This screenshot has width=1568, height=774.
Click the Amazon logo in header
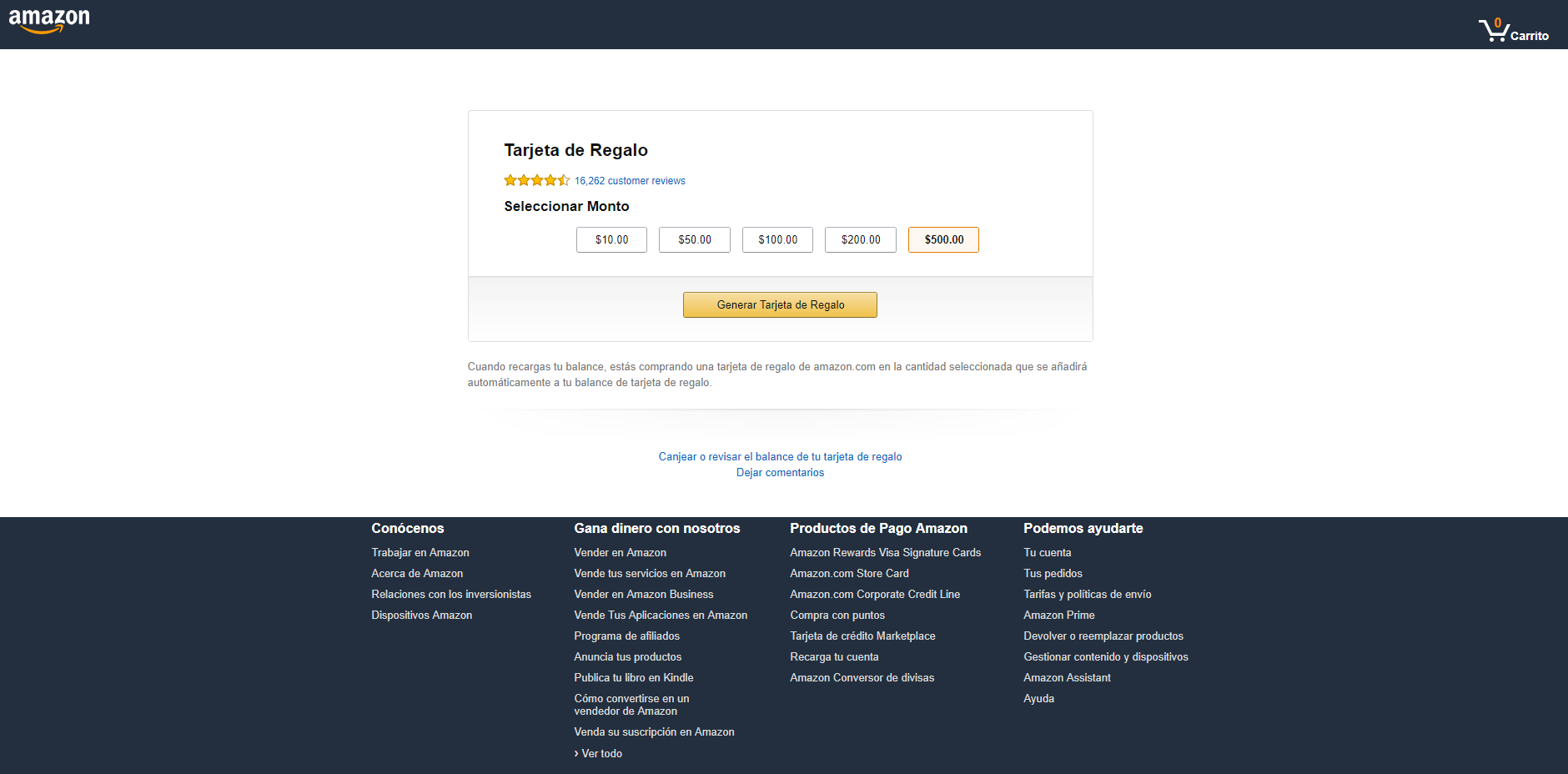[x=49, y=22]
